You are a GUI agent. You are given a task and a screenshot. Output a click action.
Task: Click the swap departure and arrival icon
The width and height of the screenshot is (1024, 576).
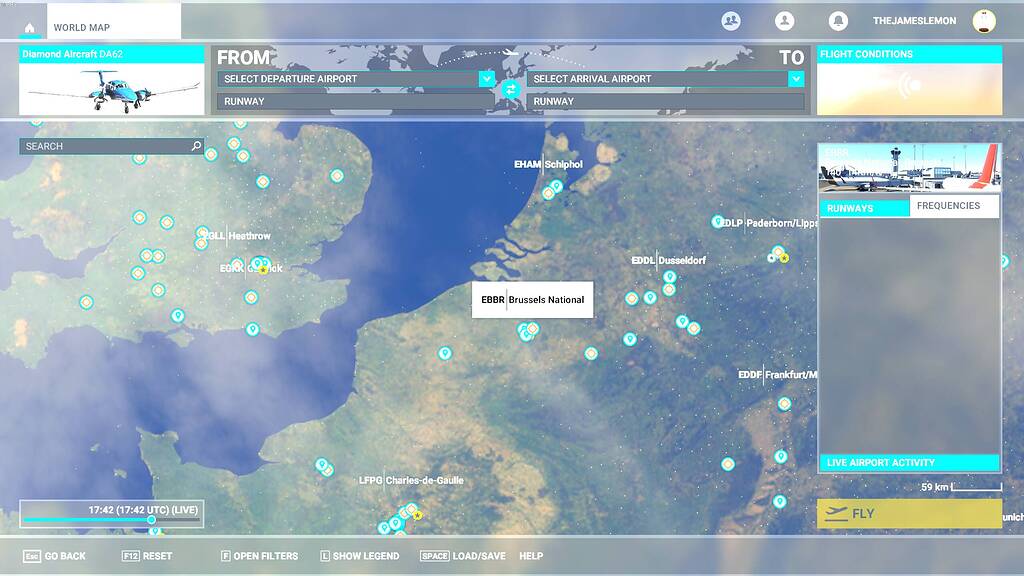coord(510,90)
